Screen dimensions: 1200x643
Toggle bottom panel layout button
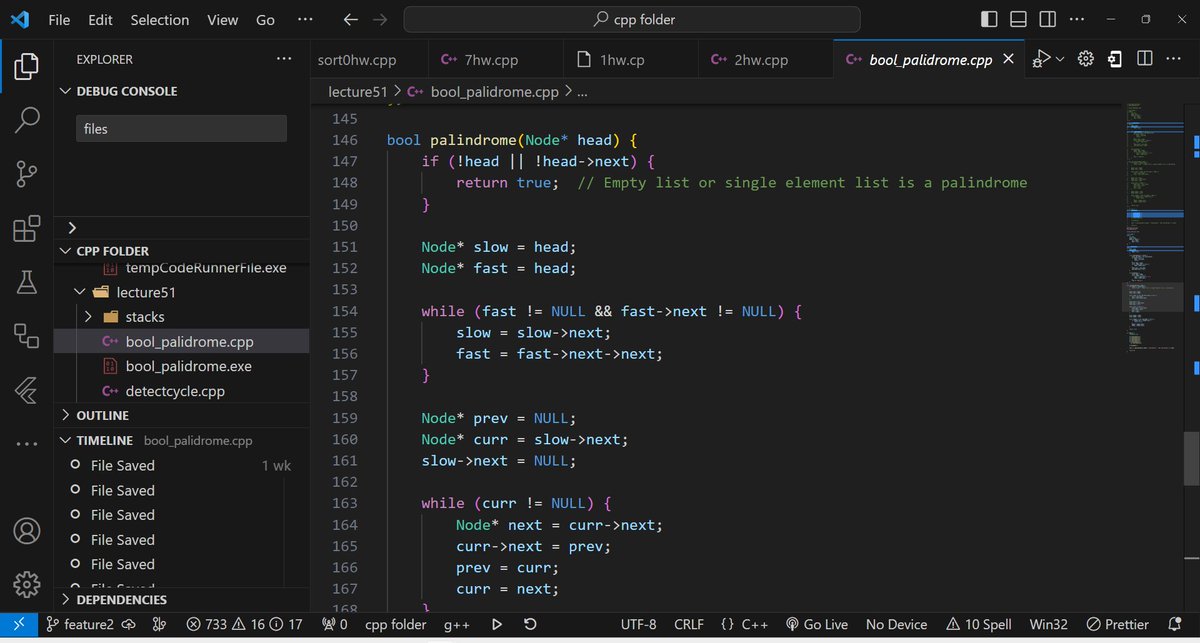pos(1018,19)
